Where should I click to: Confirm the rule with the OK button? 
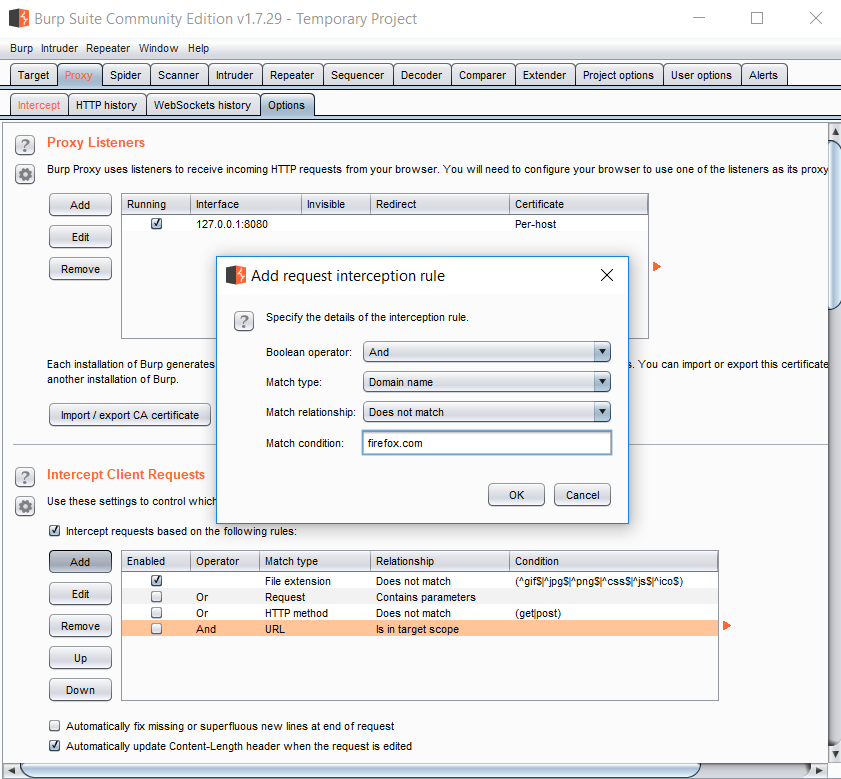516,495
